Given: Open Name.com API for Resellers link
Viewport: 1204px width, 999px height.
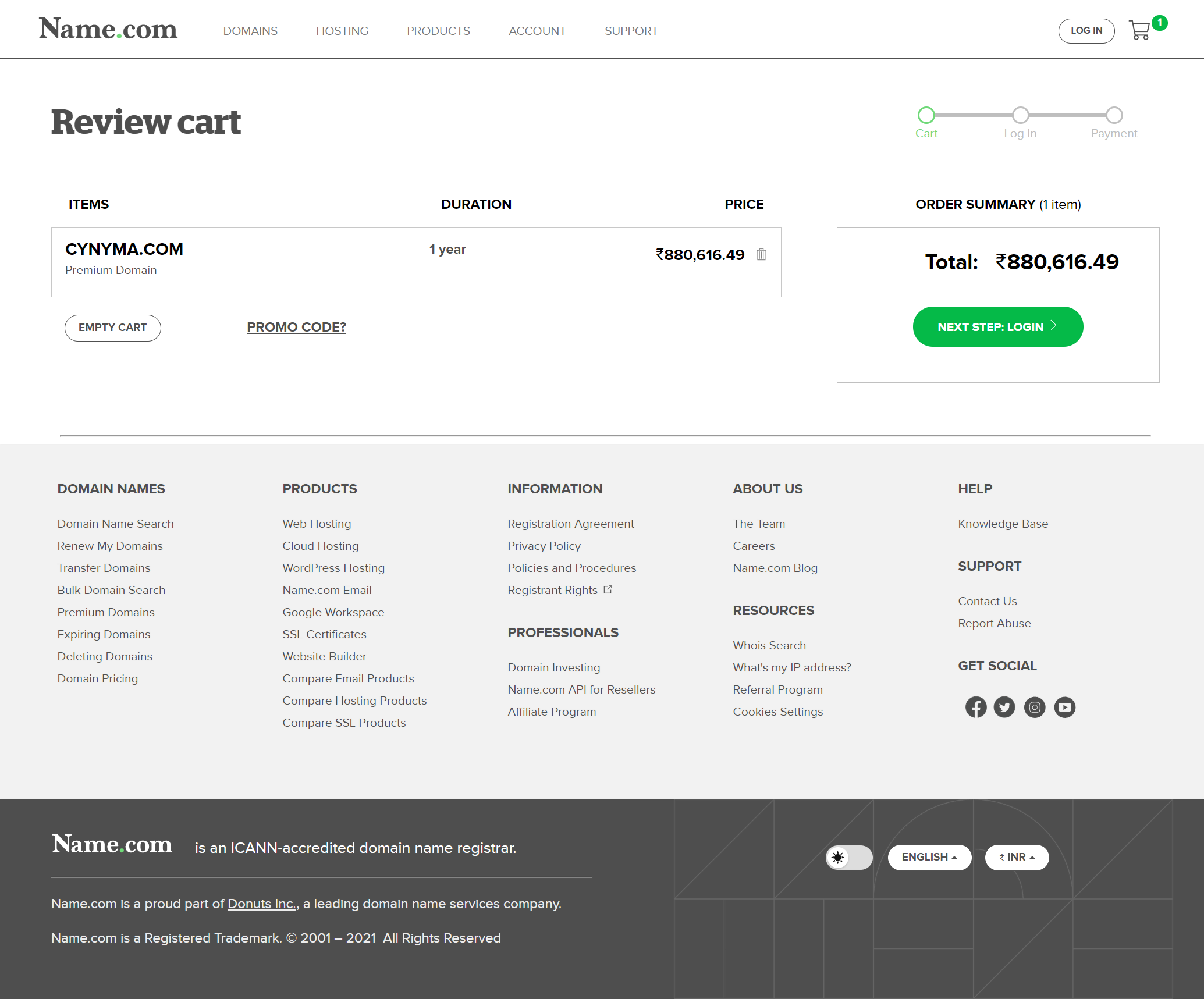Looking at the screenshot, I should click(581, 689).
